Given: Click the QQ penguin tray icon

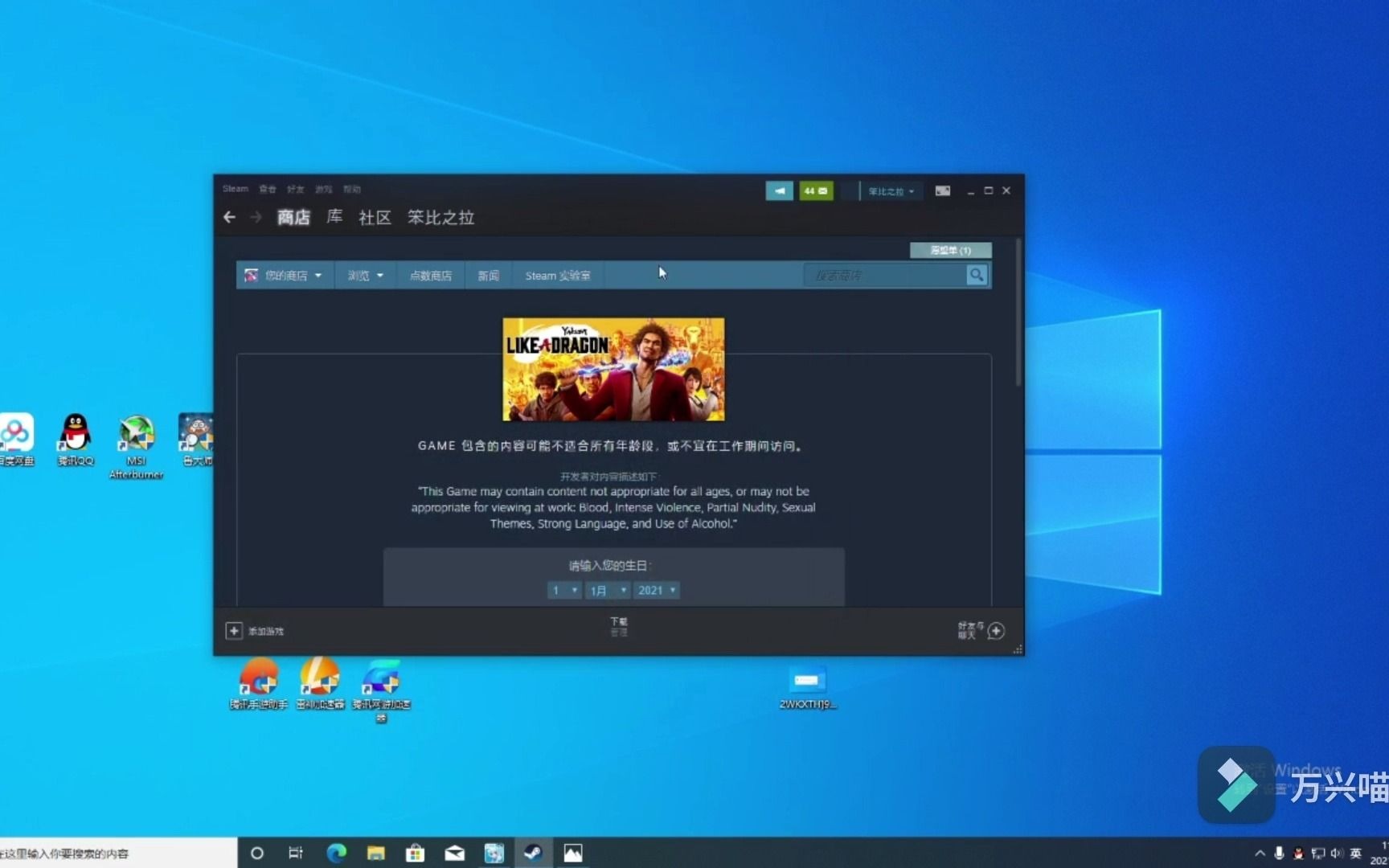Looking at the screenshot, I should coord(1298,854).
